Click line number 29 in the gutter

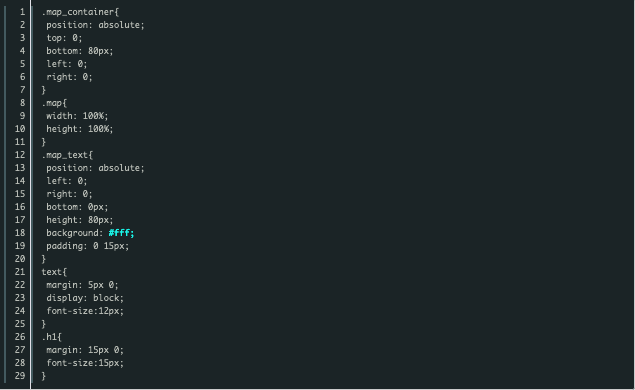click(20, 376)
